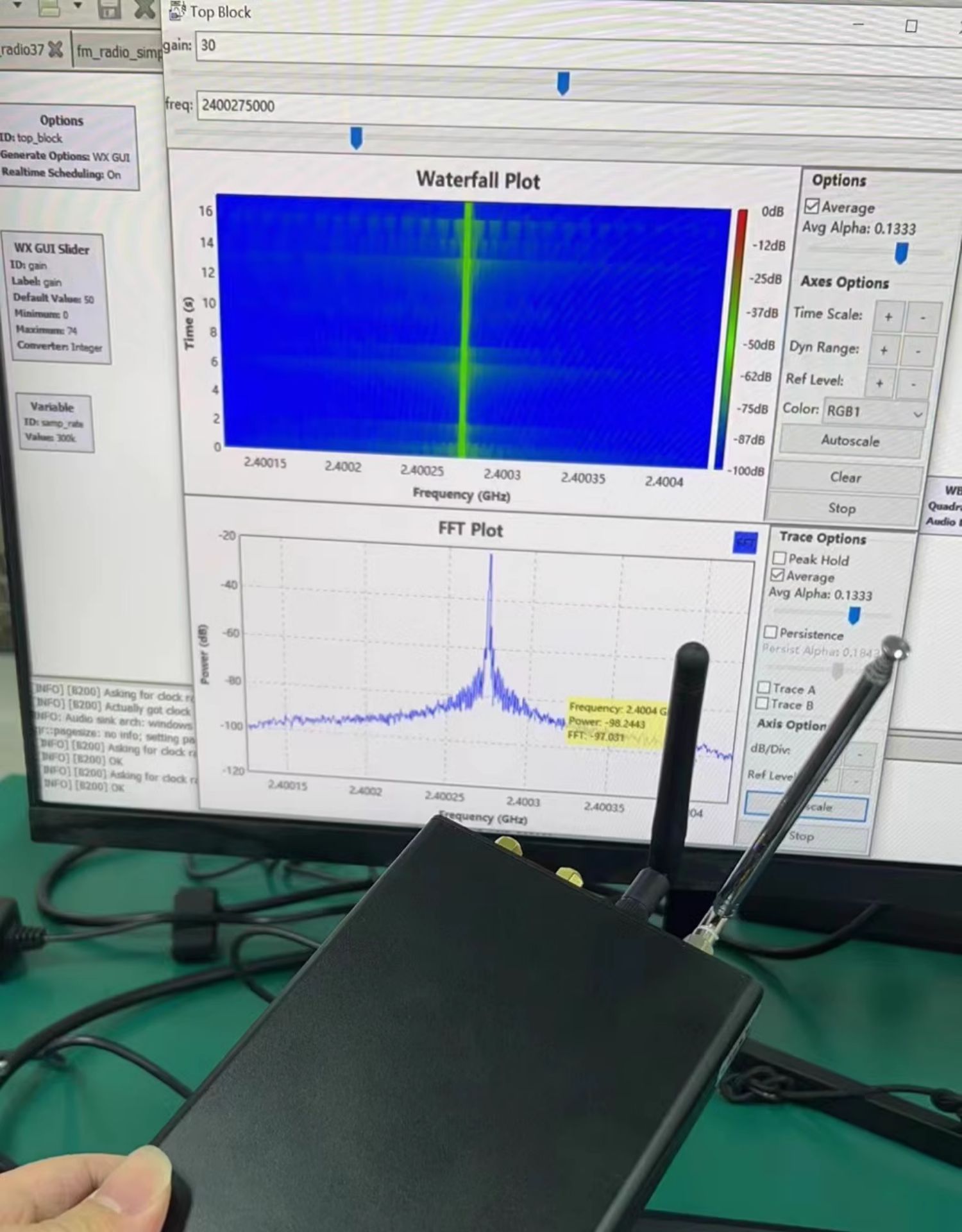Click the '0dB' color scale label
The height and width of the screenshot is (1232, 962).
point(772,211)
